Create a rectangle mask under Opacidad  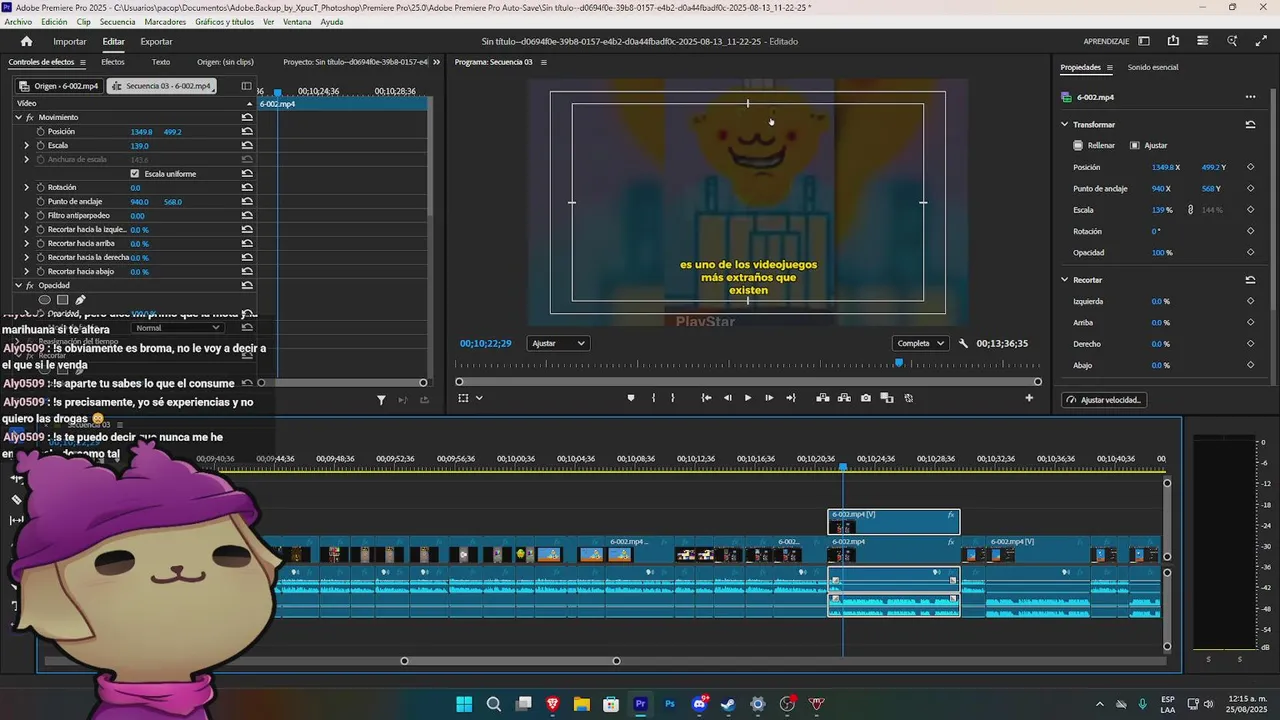pyautogui.click(x=62, y=300)
